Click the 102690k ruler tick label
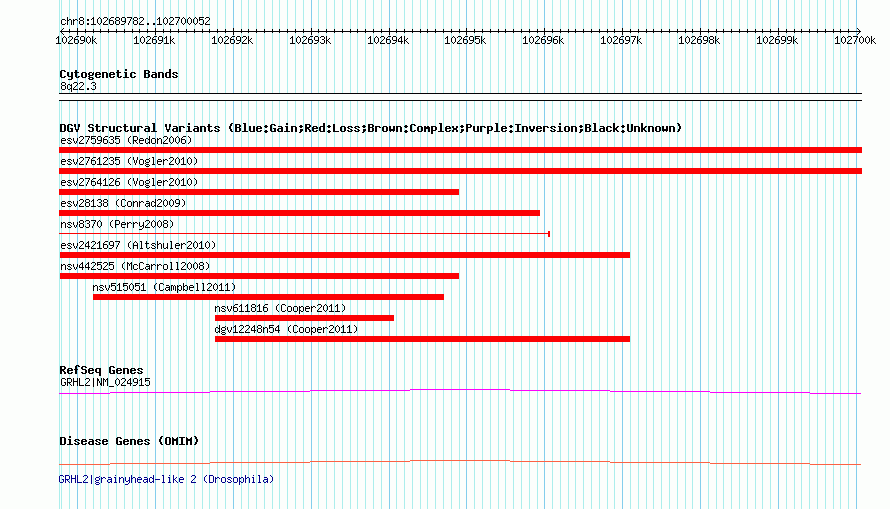The width and height of the screenshot is (890, 509). [x=76, y=40]
